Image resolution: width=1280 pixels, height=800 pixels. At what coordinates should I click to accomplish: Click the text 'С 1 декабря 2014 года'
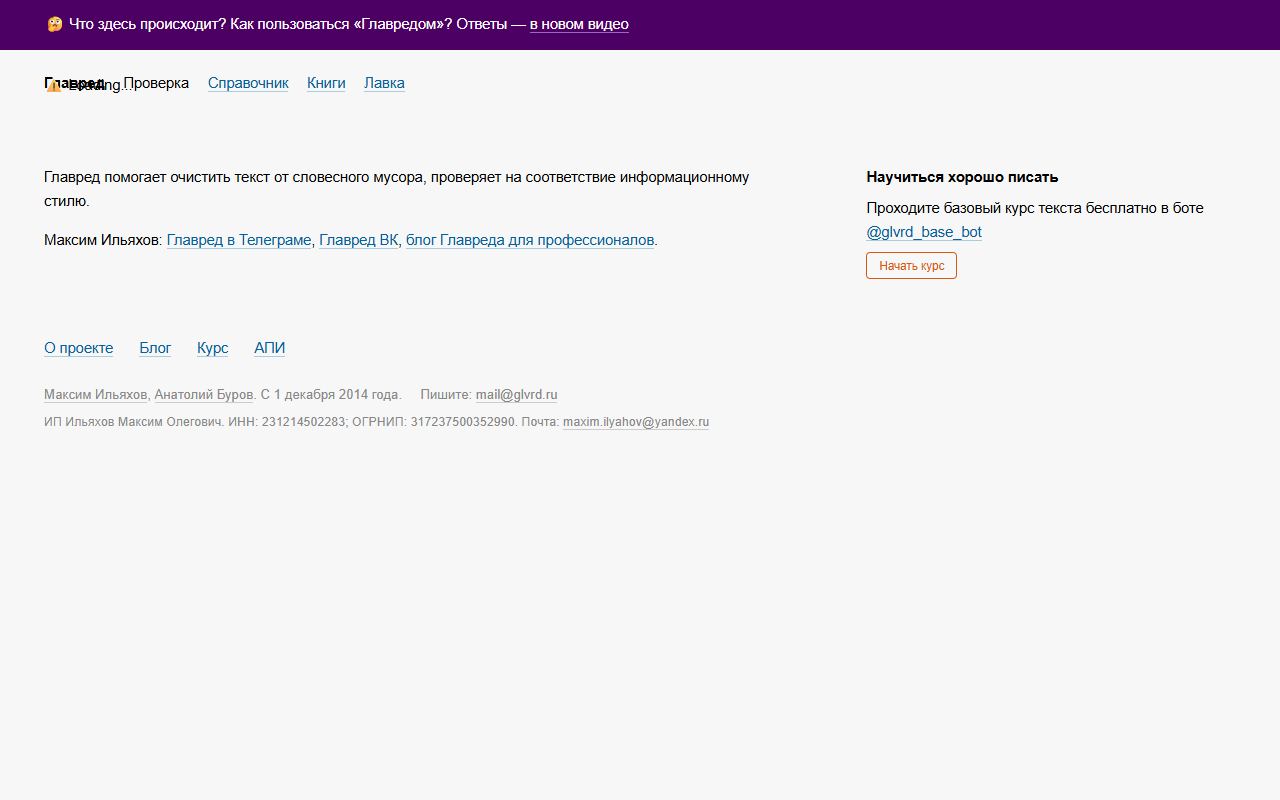tap(329, 395)
